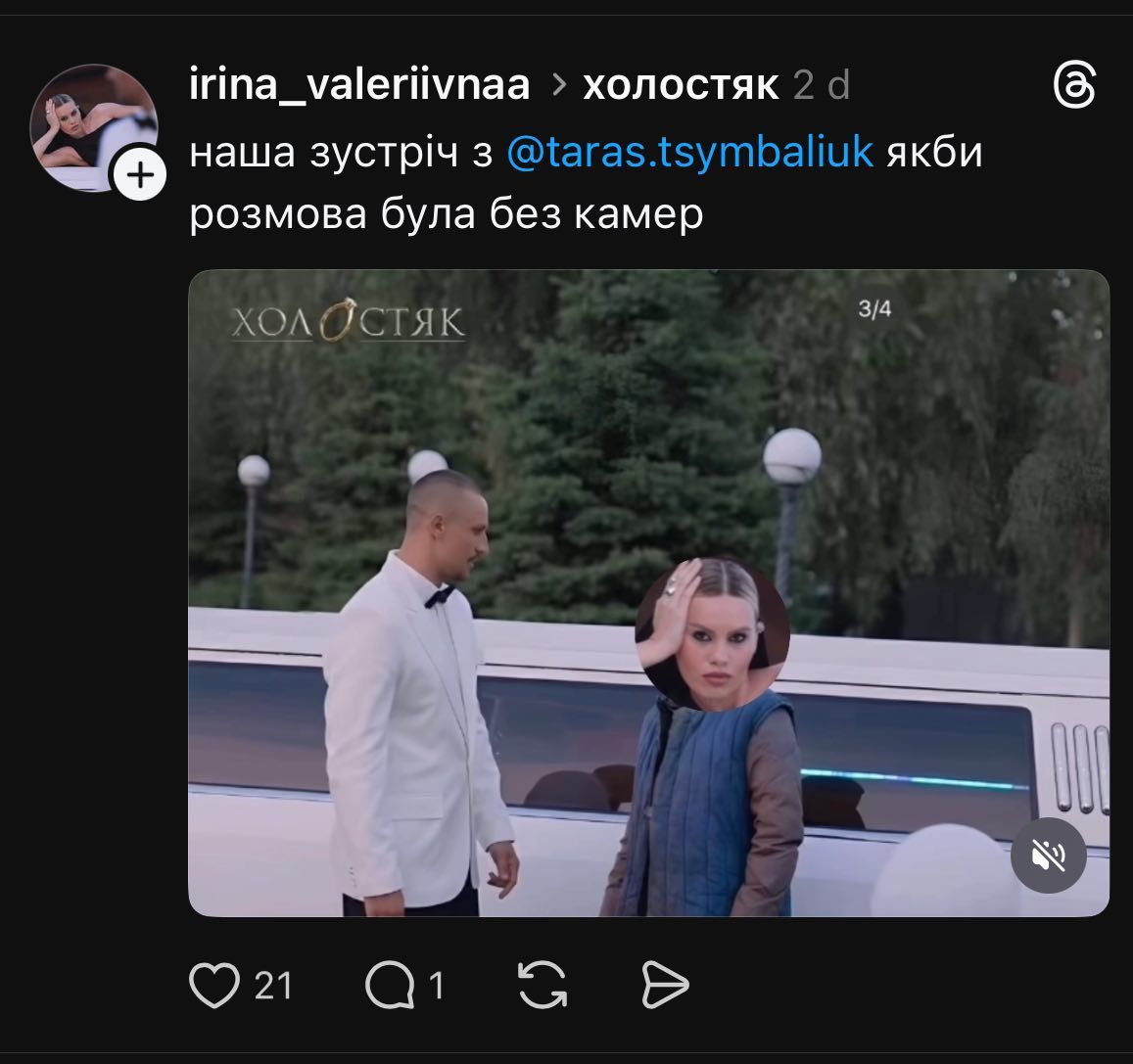Repost using the circular arrows icon
The height and width of the screenshot is (1064, 1133).
(543, 985)
